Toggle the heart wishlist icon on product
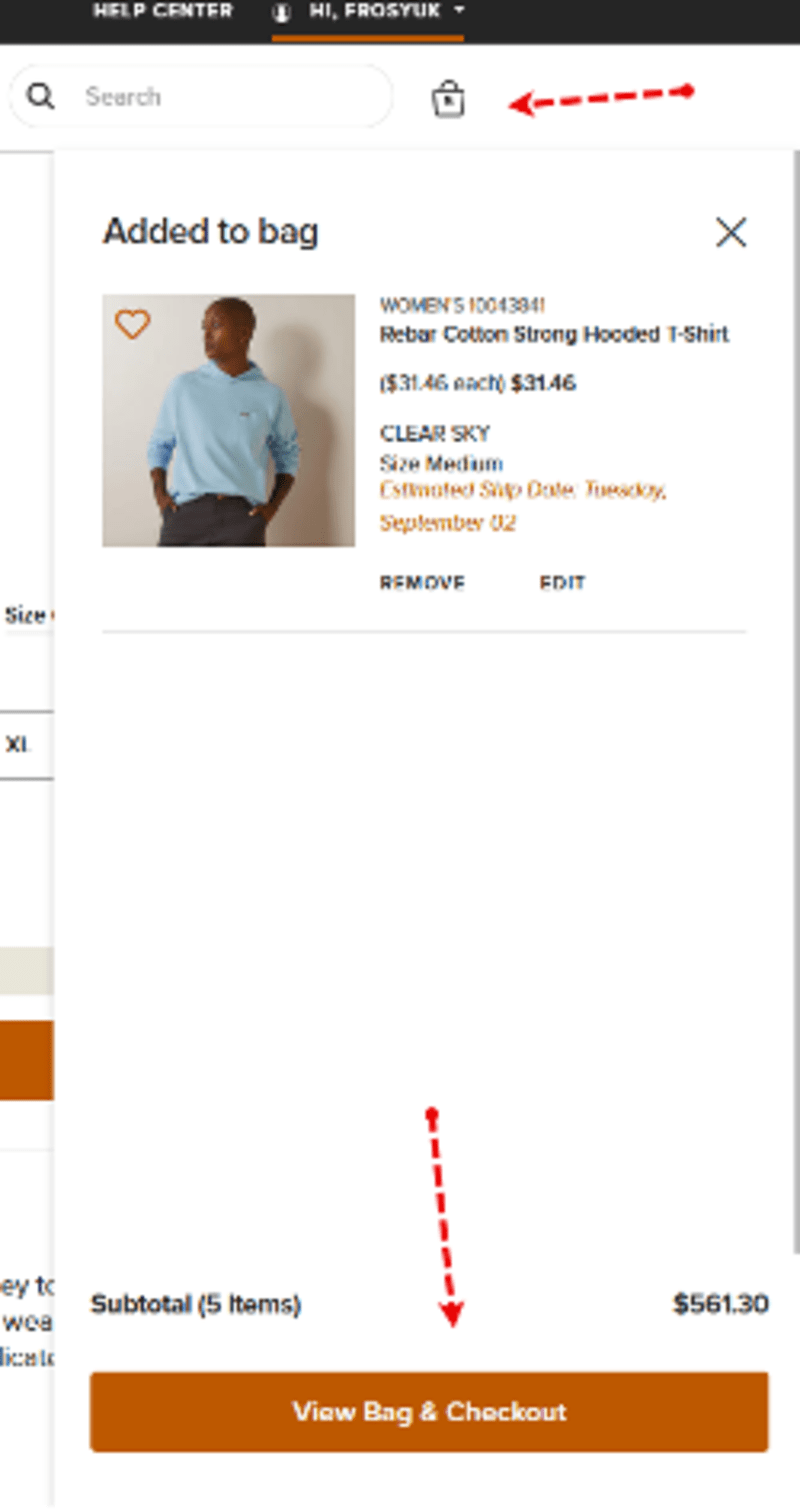Screen dimensions: 800x1510 (132, 324)
